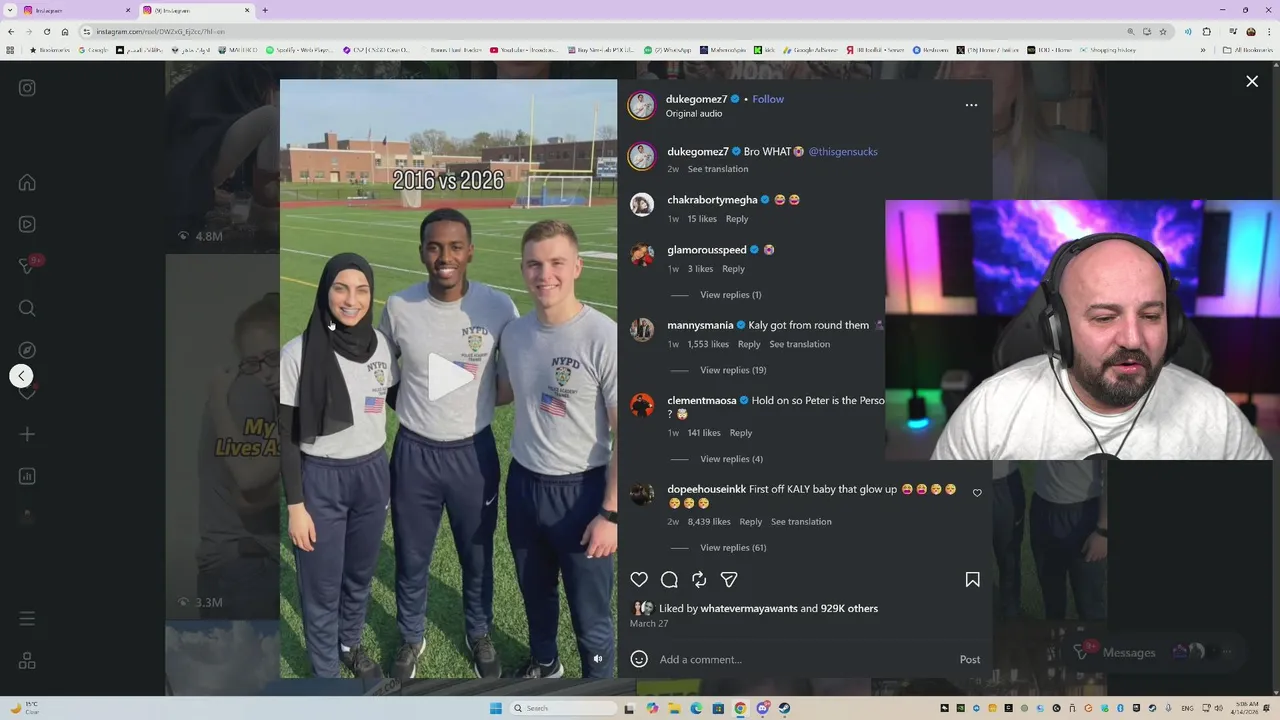
Task: Go to previous post with left arrow
Action: click(21, 376)
